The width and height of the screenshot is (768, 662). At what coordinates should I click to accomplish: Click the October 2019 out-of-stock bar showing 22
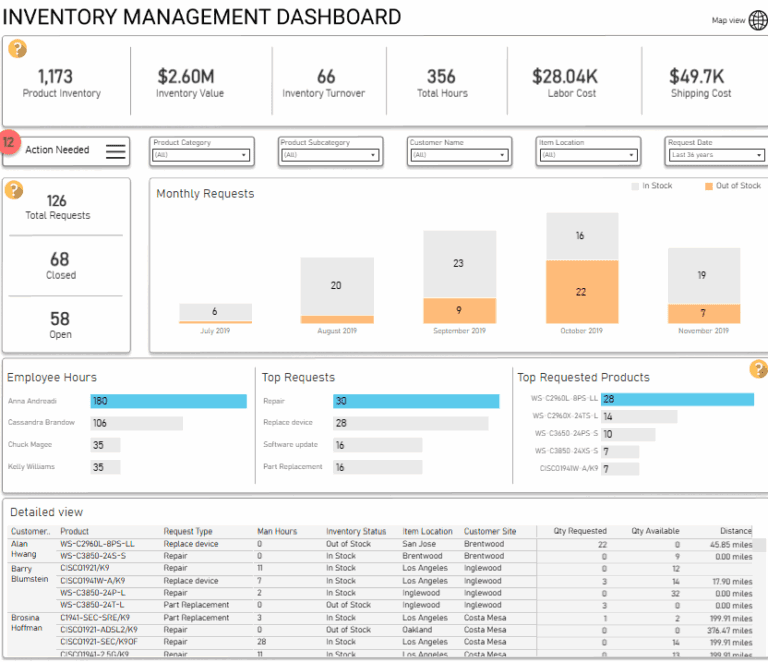pos(582,292)
